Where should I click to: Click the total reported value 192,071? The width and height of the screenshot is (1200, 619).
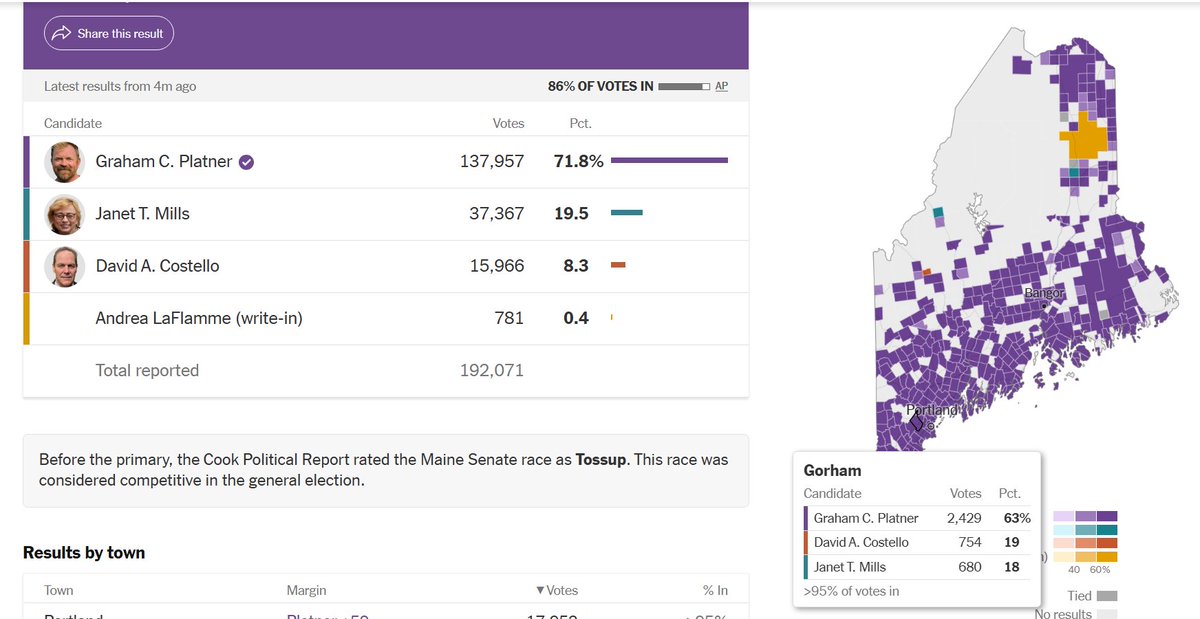point(492,370)
